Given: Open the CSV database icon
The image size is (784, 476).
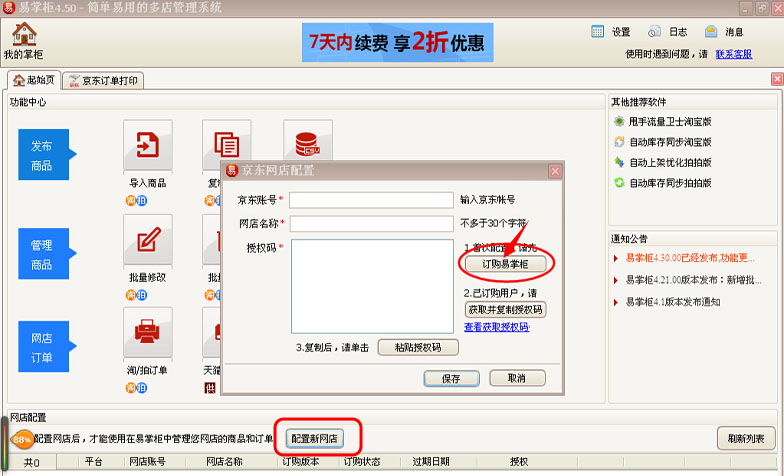Looking at the screenshot, I should pos(308,142).
